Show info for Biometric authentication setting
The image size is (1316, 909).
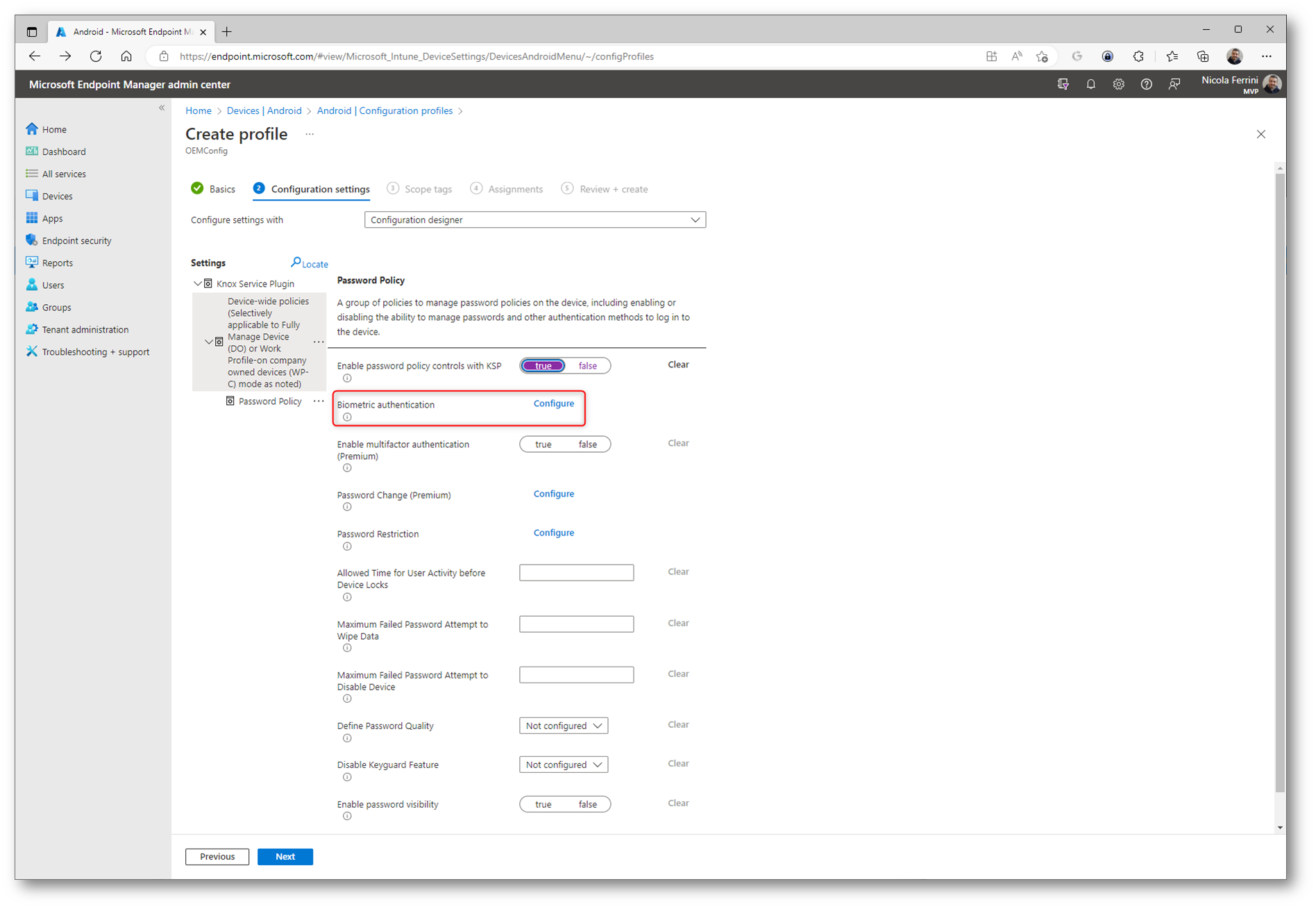click(347, 417)
